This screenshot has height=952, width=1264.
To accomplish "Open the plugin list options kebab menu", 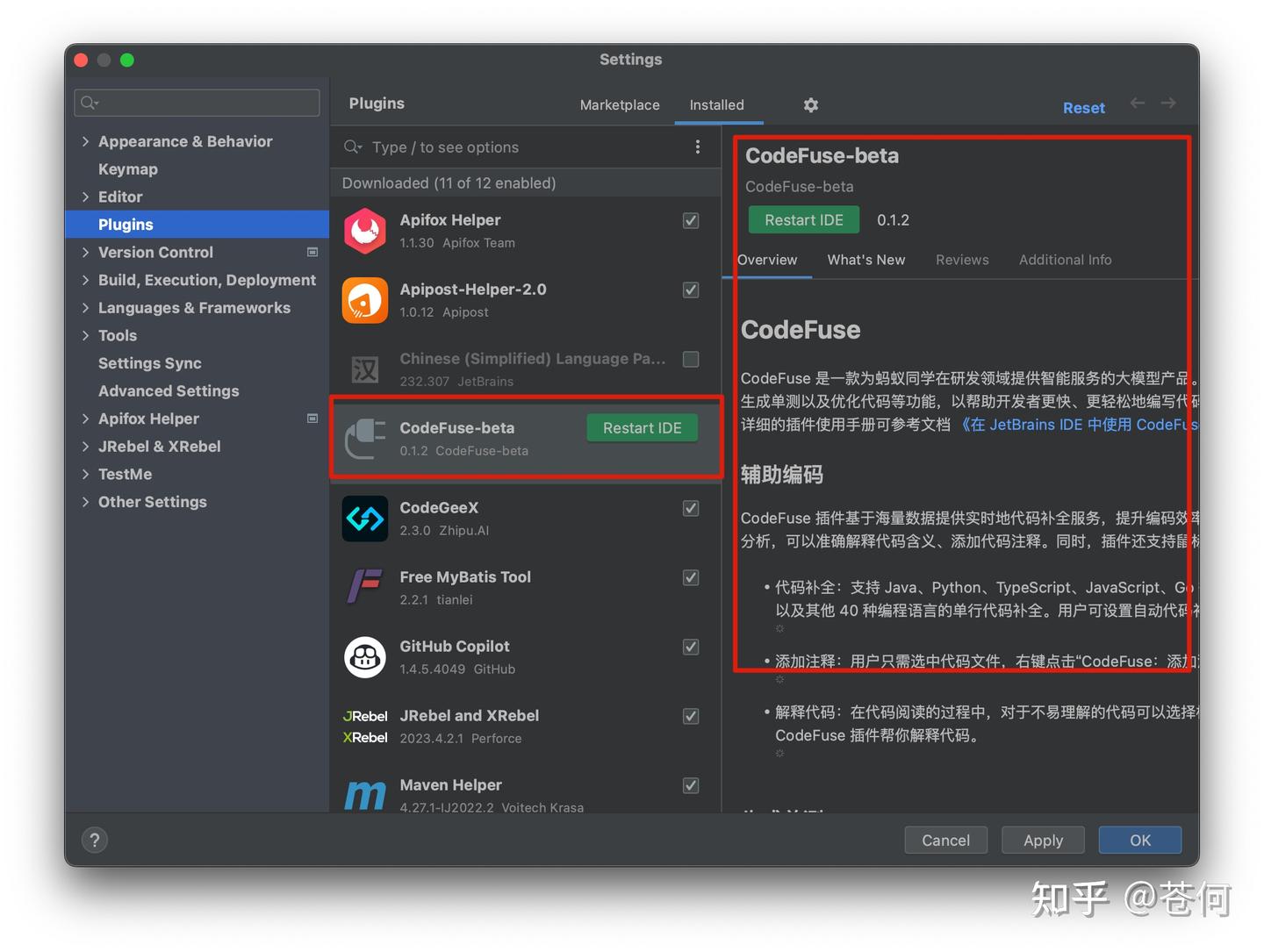I will tap(698, 147).
